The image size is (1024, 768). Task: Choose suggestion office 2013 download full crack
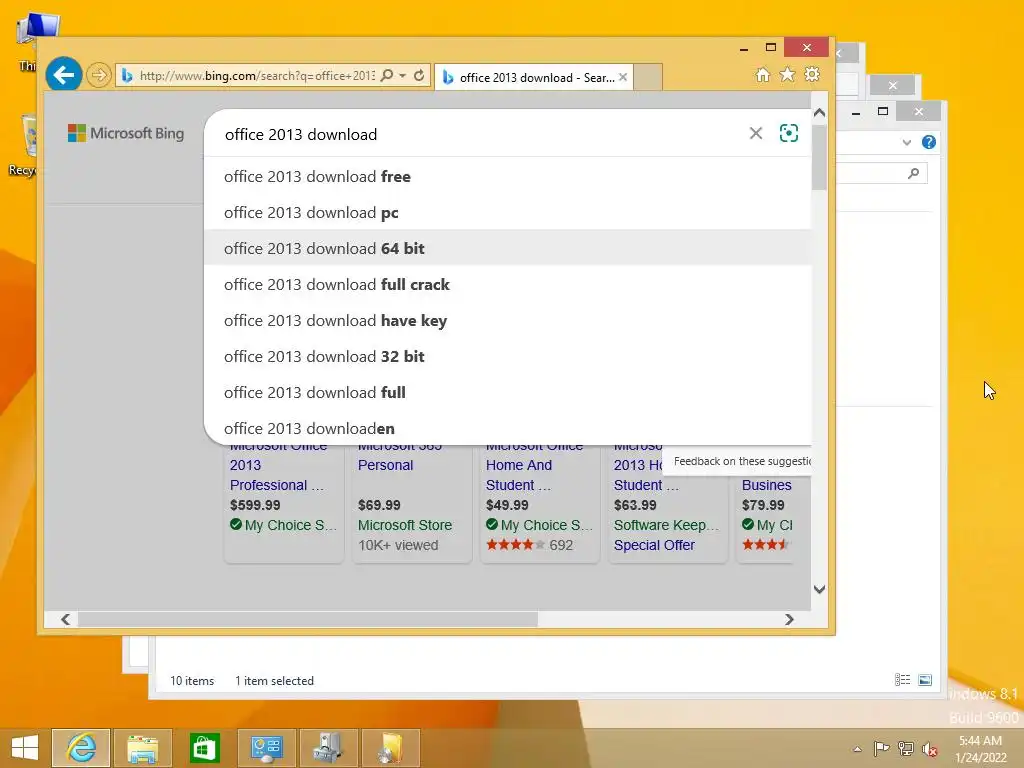(507, 284)
